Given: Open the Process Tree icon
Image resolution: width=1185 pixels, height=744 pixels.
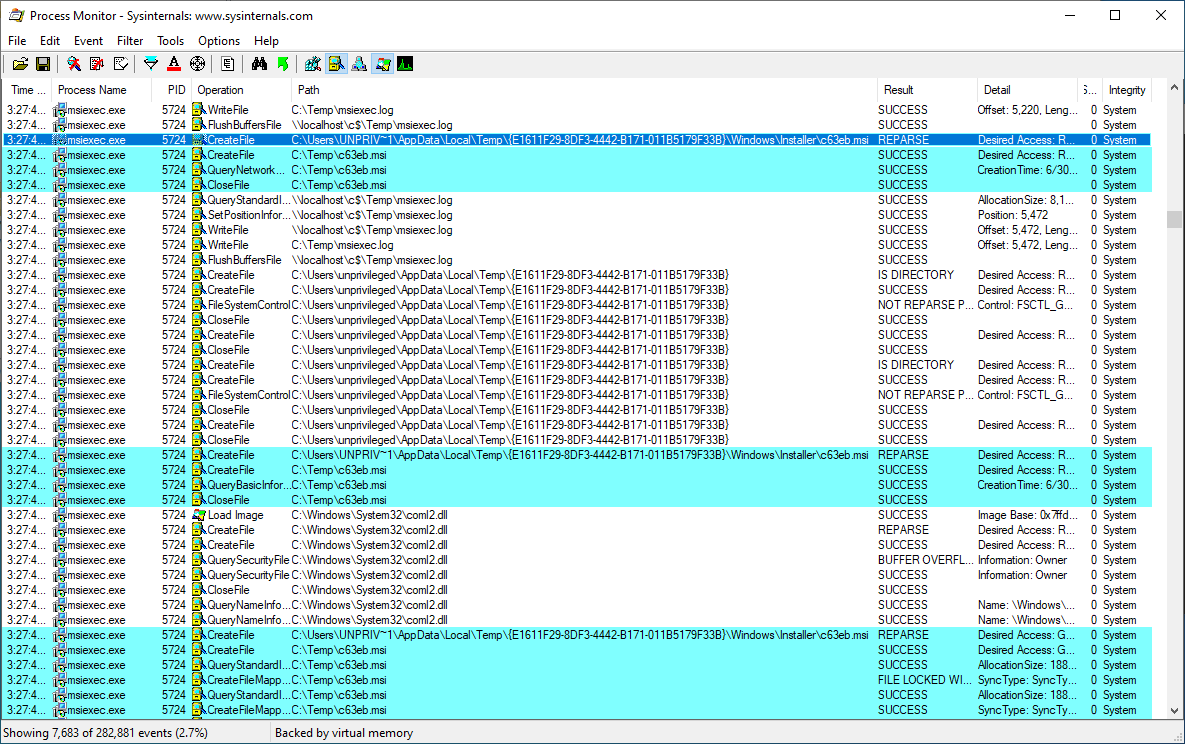Looking at the screenshot, I should 228,64.
